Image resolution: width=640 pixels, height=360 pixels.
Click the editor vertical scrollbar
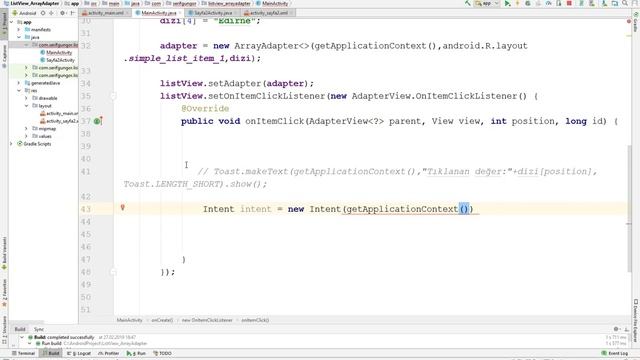629,208
